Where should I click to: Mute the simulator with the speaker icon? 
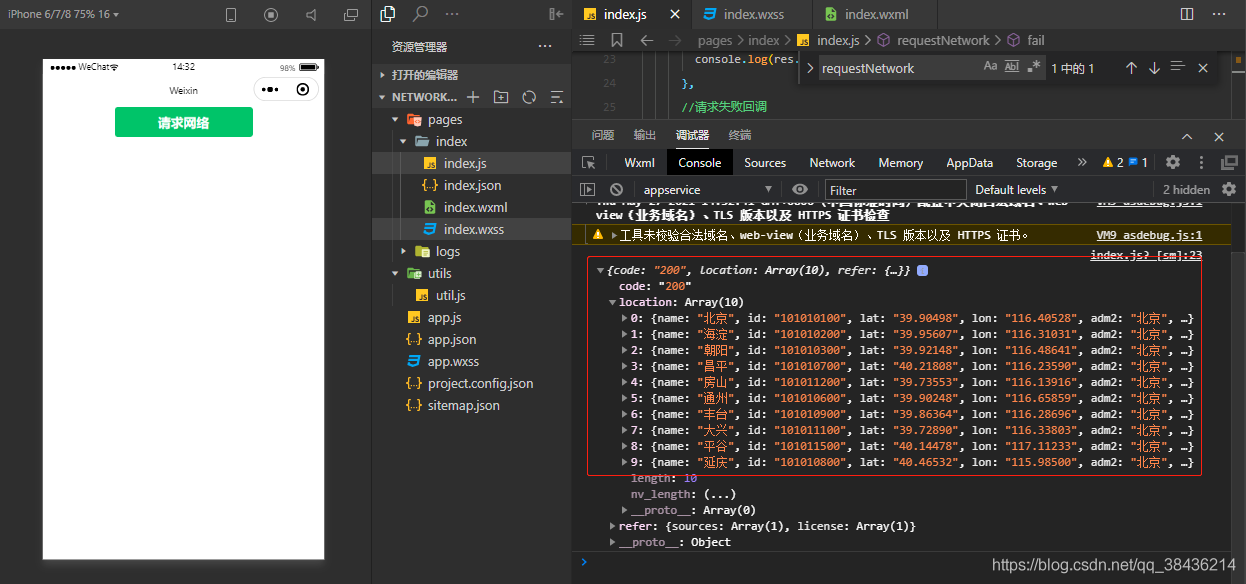pos(311,15)
